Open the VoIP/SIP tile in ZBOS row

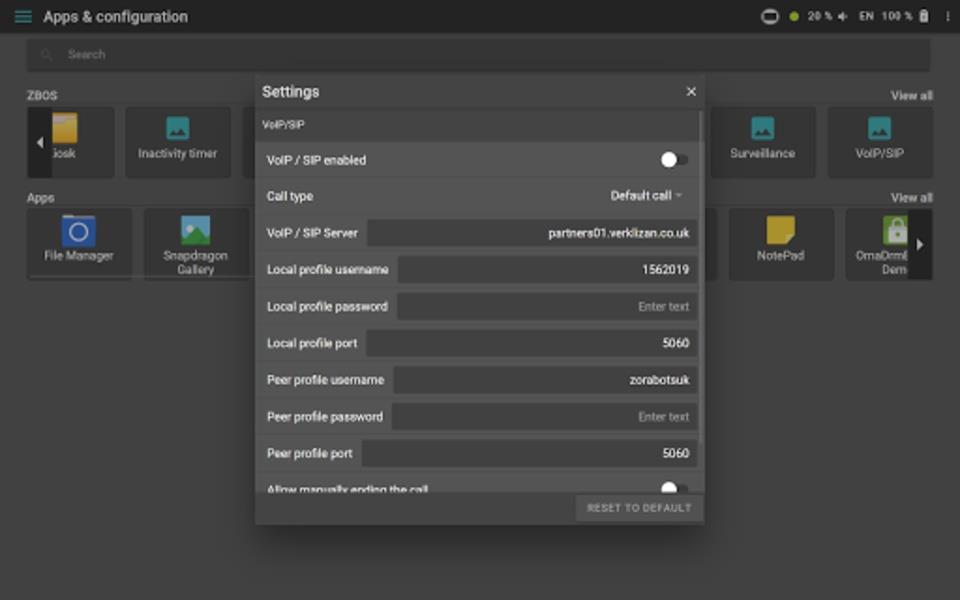pos(880,142)
